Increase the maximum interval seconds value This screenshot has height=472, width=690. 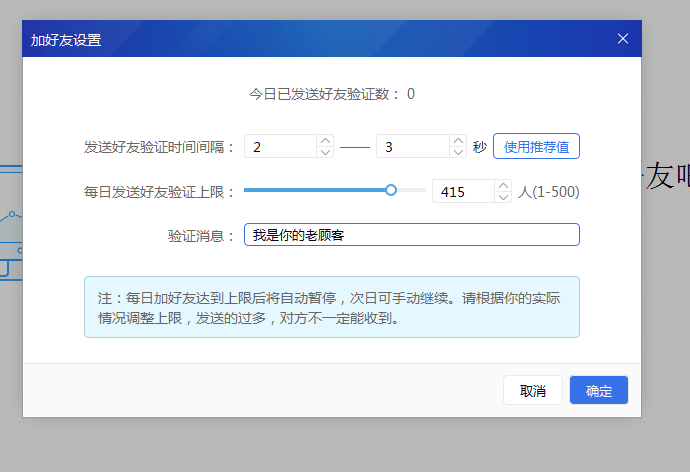pyautogui.click(x=457, y=141)
